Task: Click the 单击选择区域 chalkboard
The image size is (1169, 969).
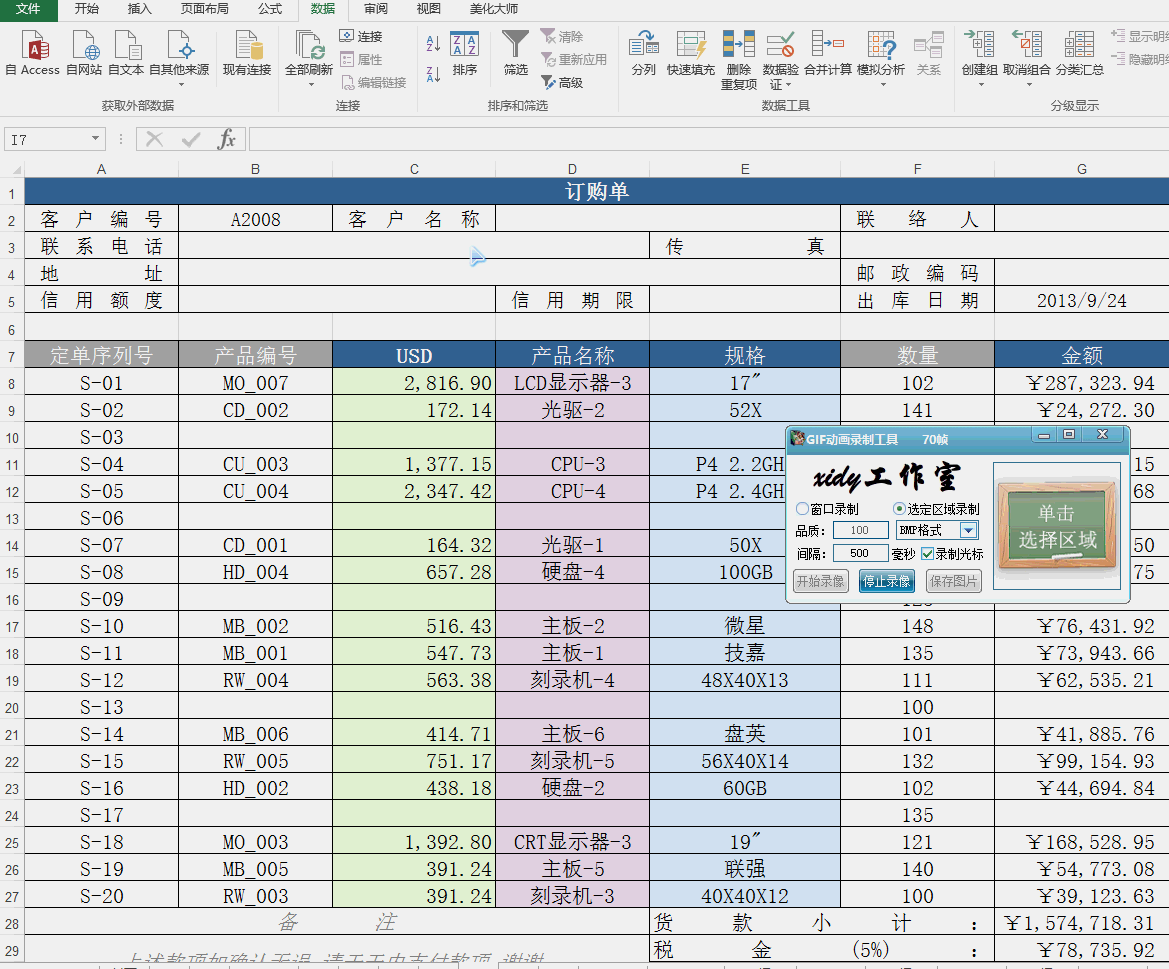Action: tap(1057, 526)
